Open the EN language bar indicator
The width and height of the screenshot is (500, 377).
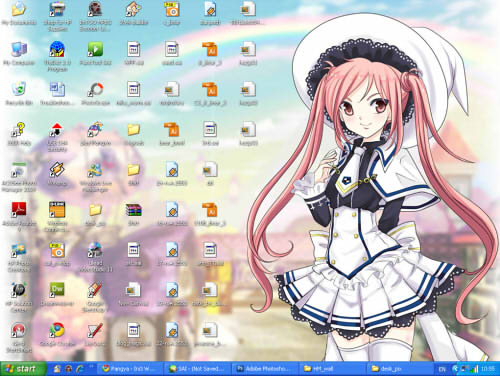(x=442, y=369)
